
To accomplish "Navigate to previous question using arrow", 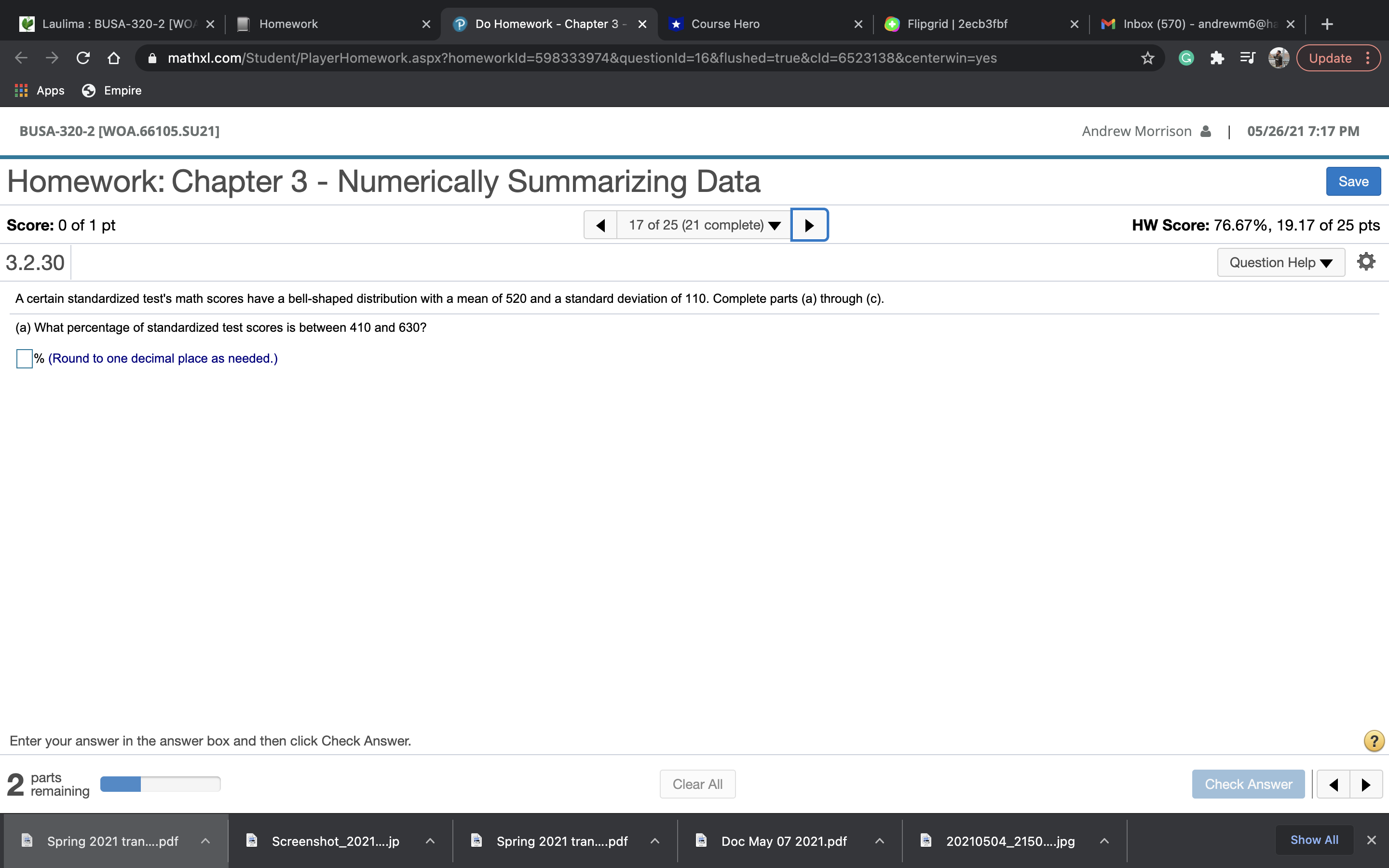I will click(601, 224).
